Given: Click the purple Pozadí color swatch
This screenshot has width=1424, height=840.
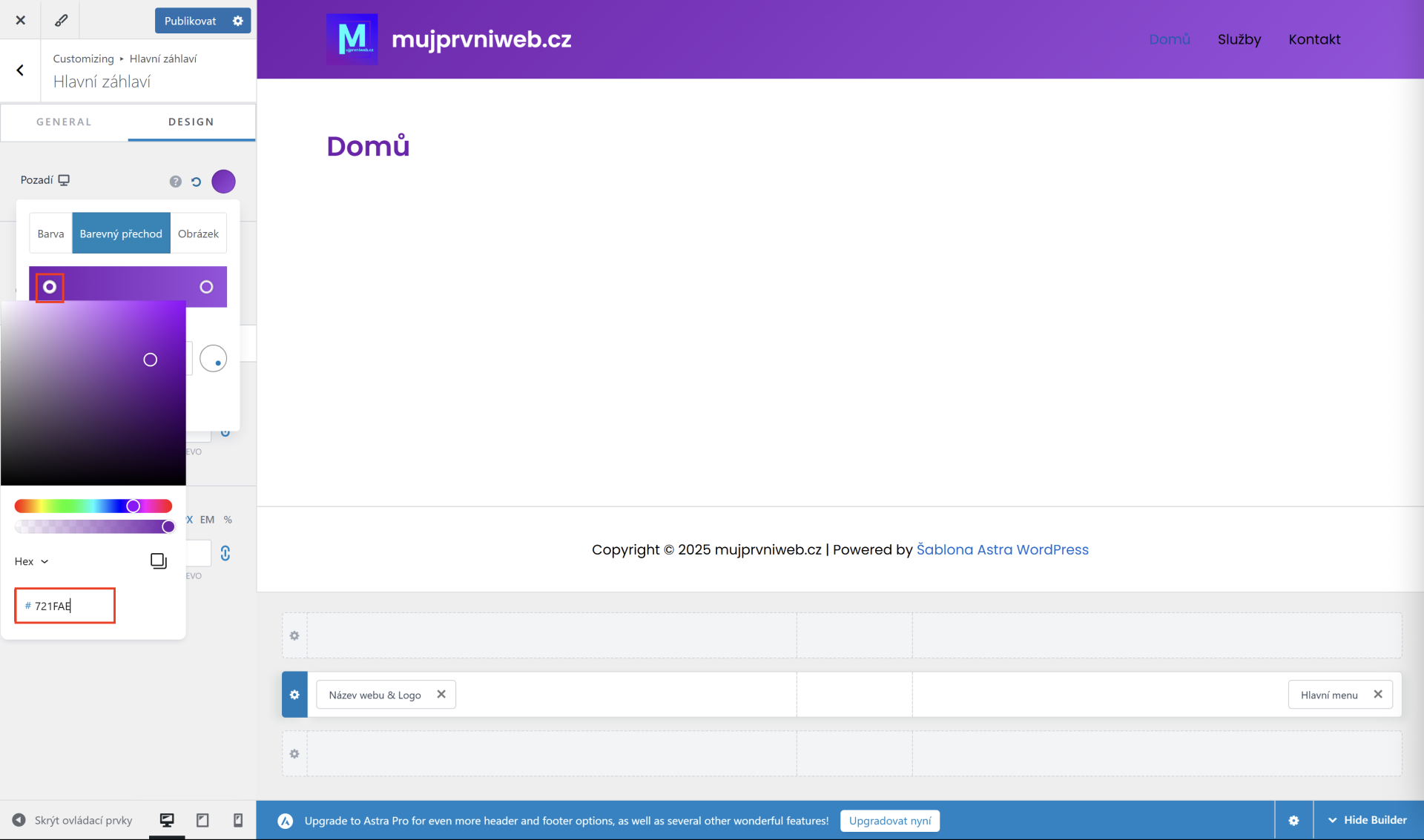Looking at the screenshot, I should [223, 182].
